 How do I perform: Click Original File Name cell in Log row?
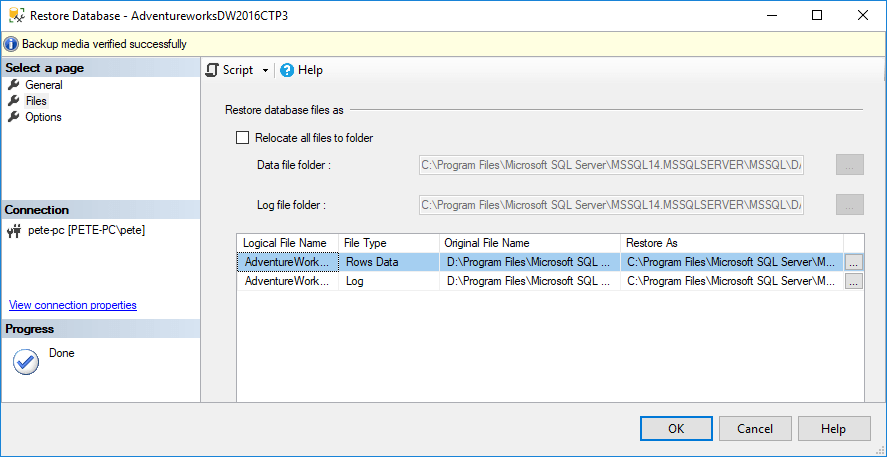point(529,281)
